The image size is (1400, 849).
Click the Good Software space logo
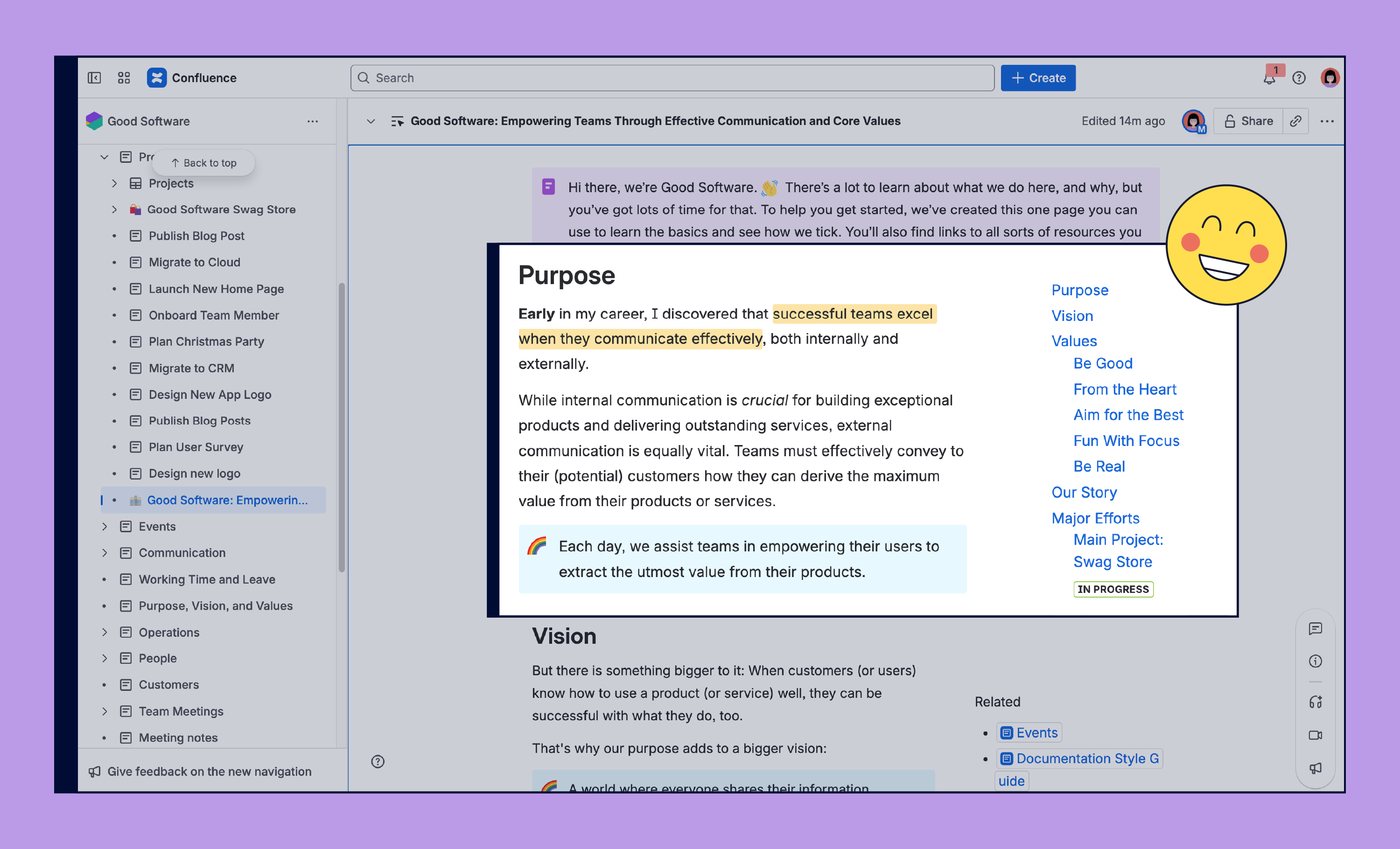94,121
